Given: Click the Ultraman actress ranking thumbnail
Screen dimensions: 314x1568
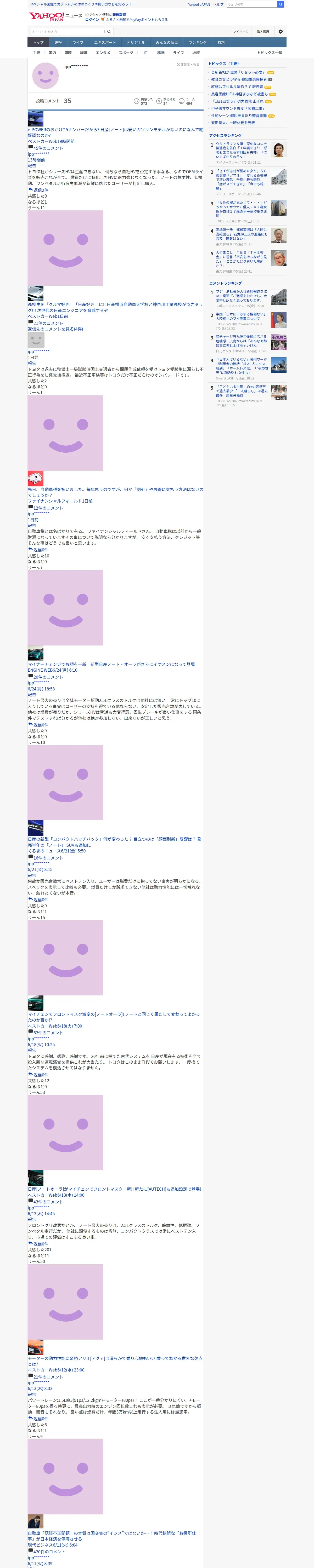Looking at the screenshot, I should coord(279,150).
